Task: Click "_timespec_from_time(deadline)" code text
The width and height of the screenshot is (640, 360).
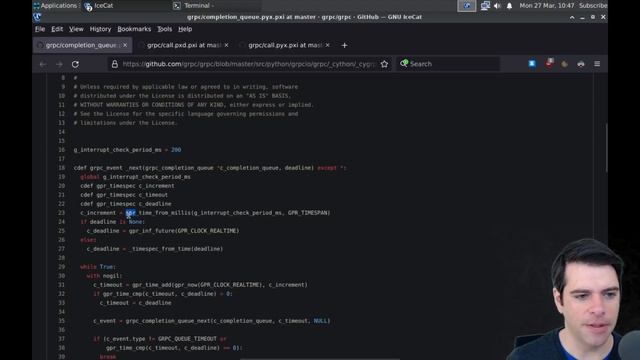Action: click(176, 249)
